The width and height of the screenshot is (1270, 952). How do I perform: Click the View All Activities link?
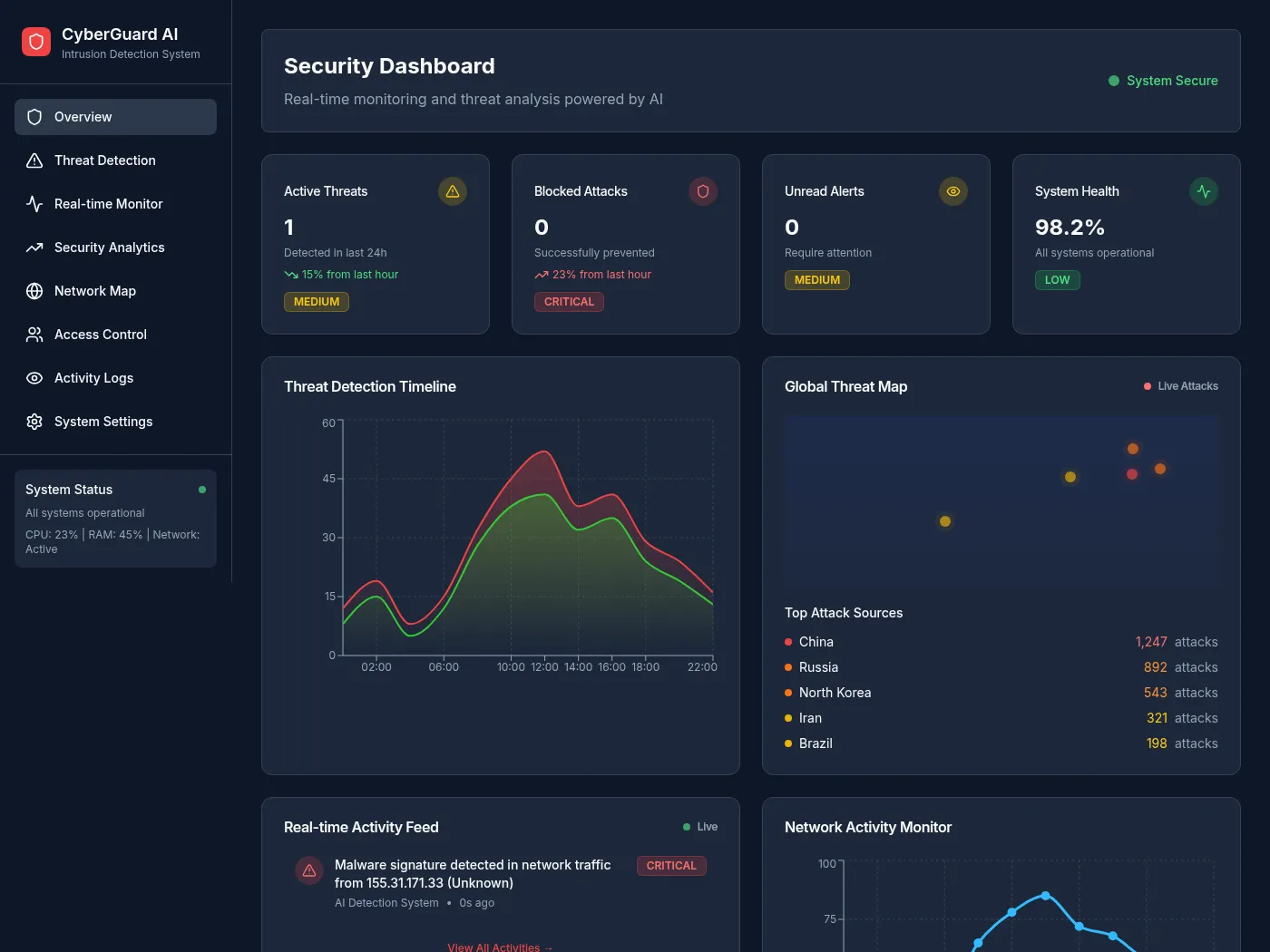(500, 947)
